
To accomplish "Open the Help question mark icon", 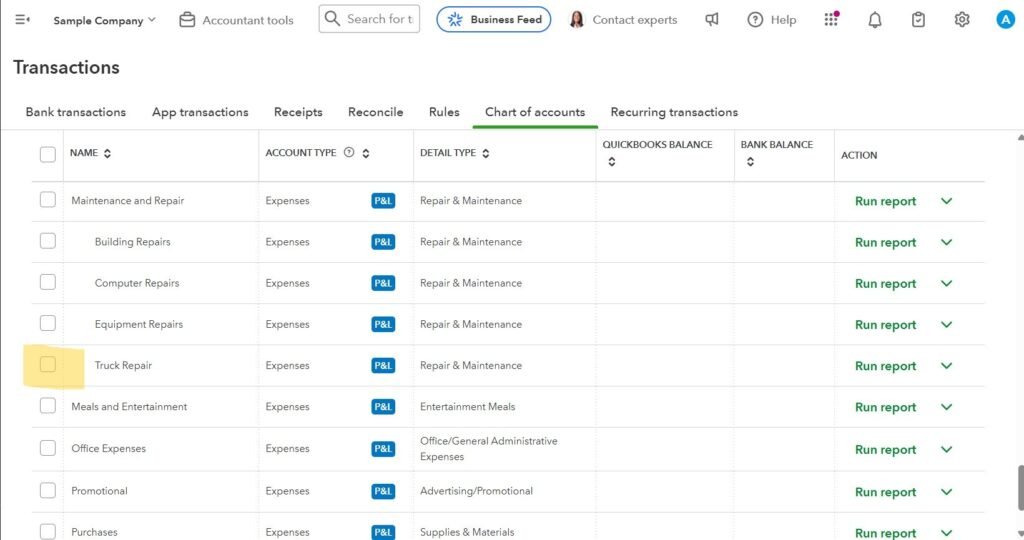I will click(755, 20).
